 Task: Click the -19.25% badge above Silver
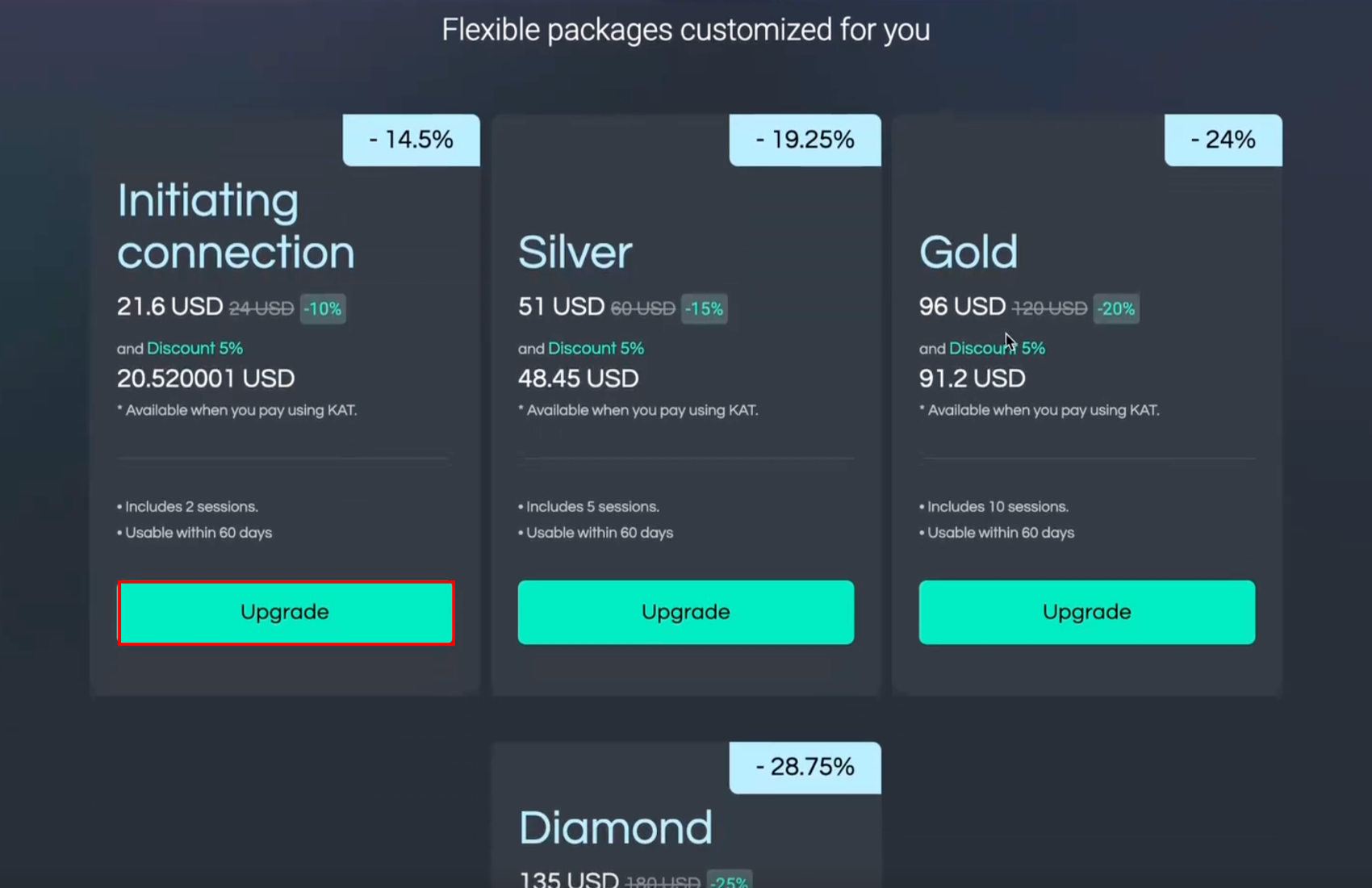pyautogui.click(x=805, y=140)
